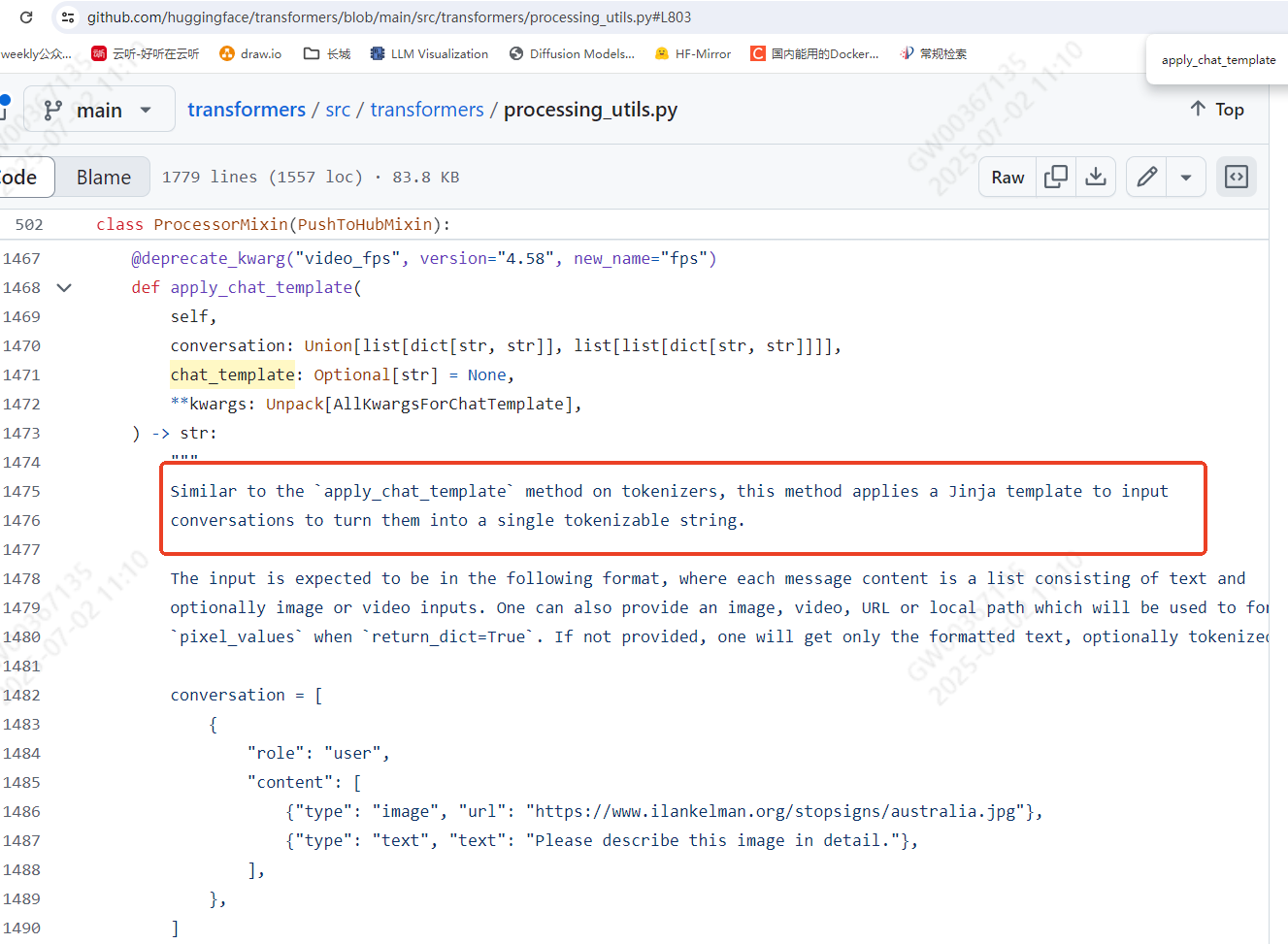Collapse the apply_chat_template function at line 1468
The width and height of the screenshot is (1288, 944).
pyautogui.click(x=64, y=287)
